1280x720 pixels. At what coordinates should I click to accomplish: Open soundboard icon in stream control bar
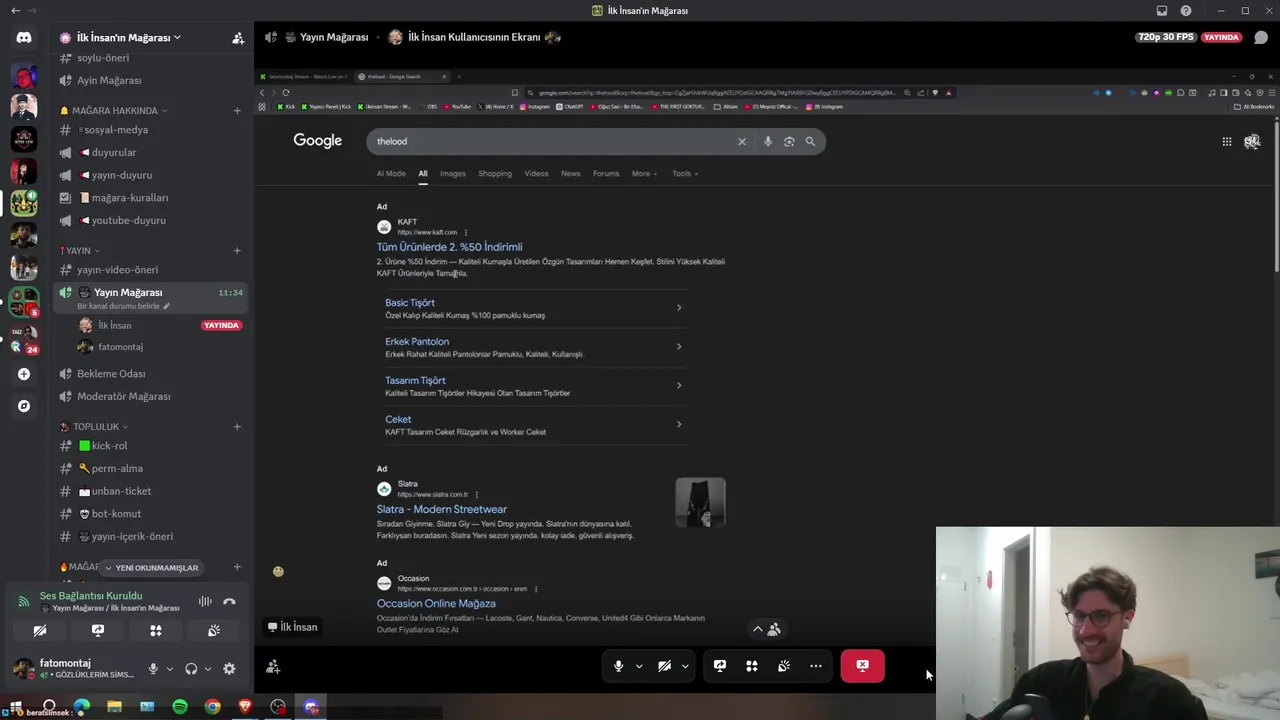click(784, 666)
